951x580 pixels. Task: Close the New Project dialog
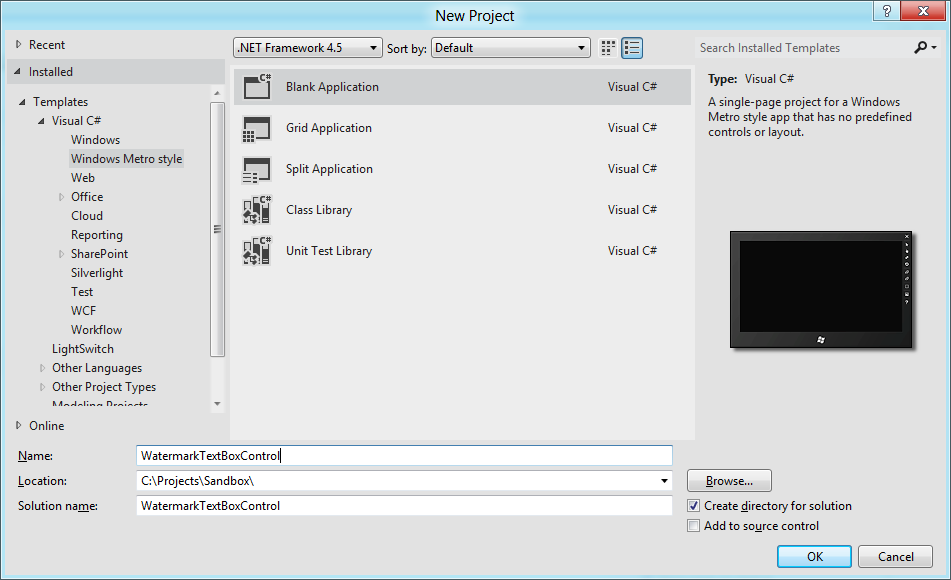click(x=923, y=11)
